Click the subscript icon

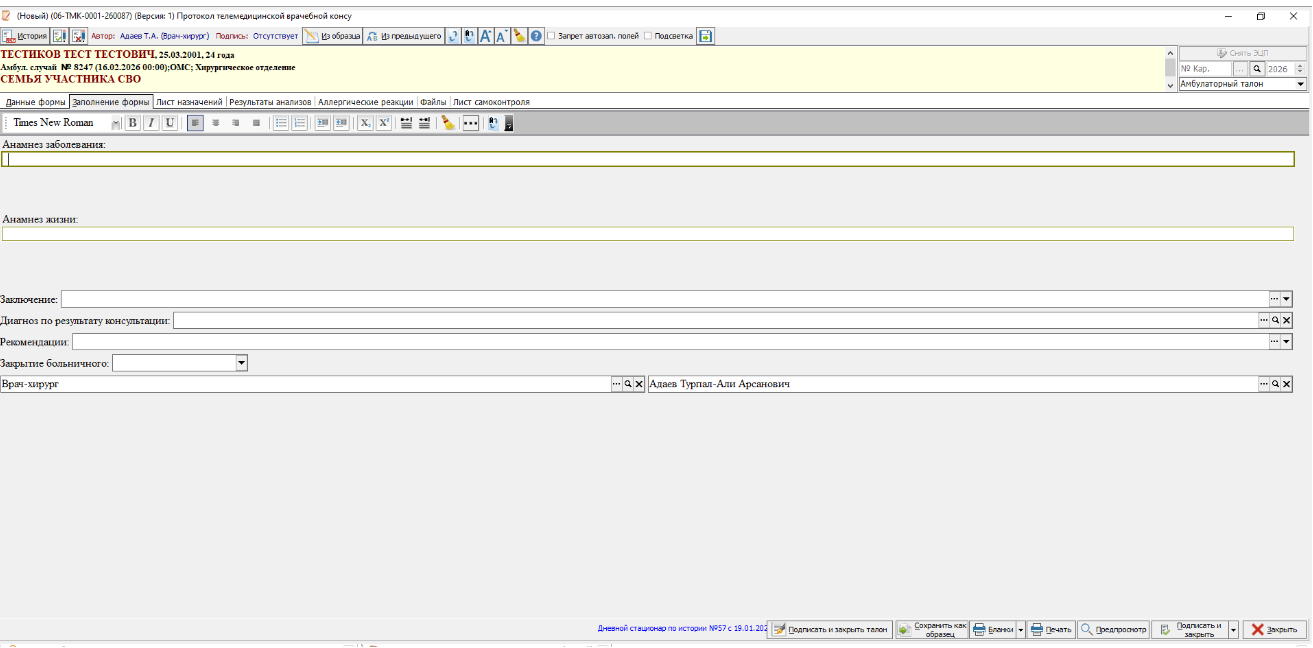[x=365, y=123]
